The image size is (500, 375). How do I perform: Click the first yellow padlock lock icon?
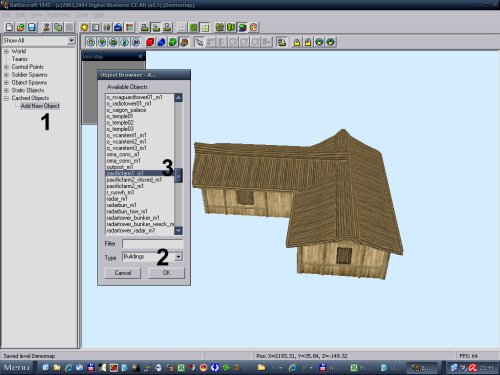coord(297,42)
